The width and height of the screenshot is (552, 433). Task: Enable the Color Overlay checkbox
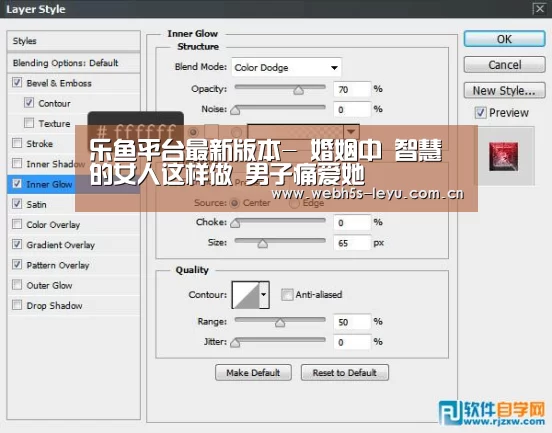click(x=17, y=224)
